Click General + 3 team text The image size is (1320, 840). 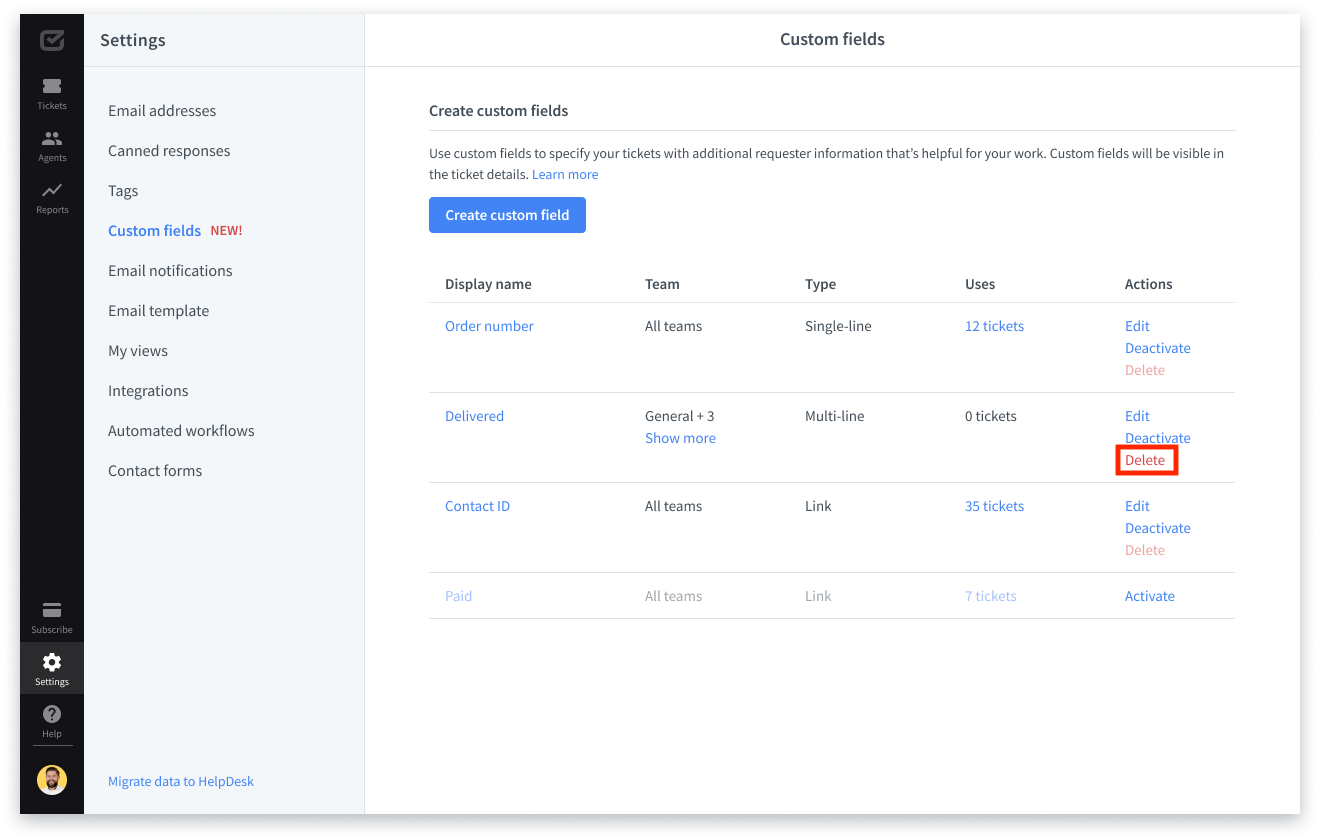tap(680, 416)
